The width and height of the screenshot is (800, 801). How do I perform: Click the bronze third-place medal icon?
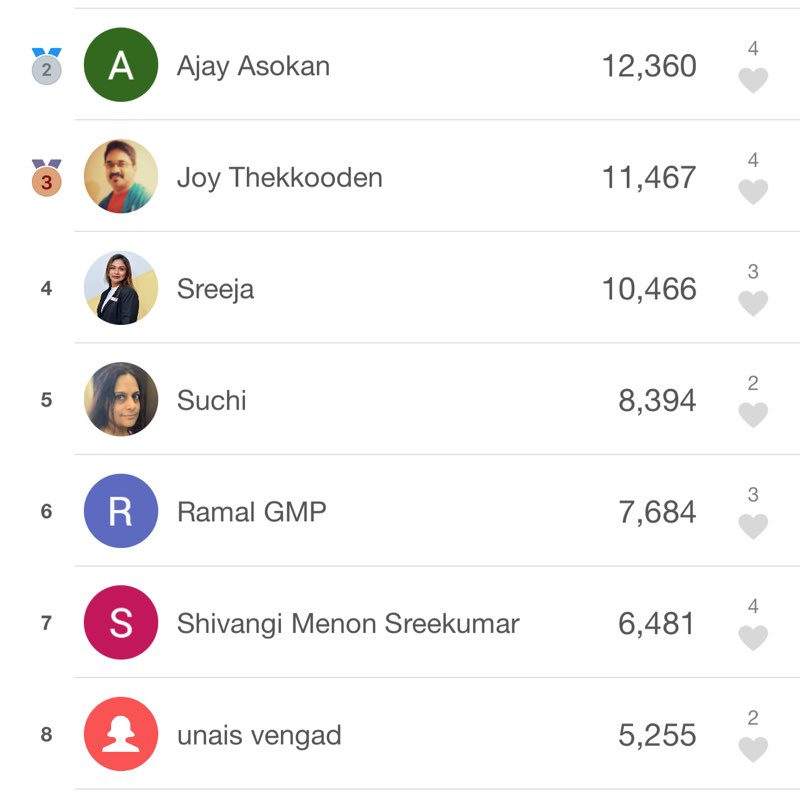click(x=46, y=177)
